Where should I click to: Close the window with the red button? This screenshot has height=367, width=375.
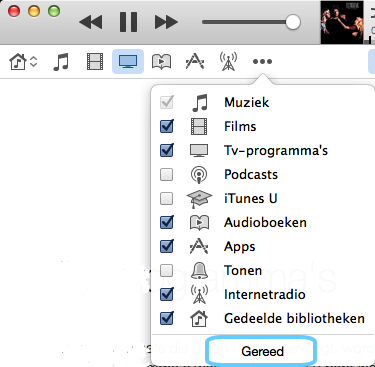click(14, 11)
